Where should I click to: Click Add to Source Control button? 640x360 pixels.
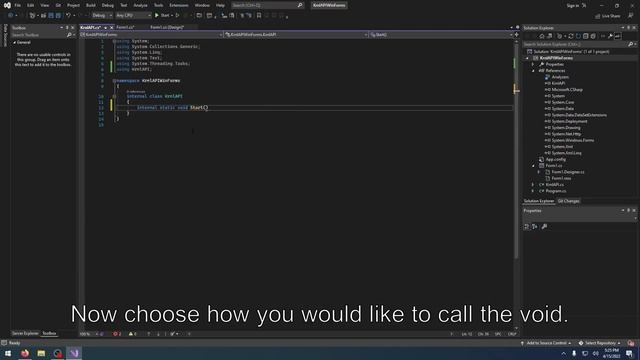click(x=546, y=343)
